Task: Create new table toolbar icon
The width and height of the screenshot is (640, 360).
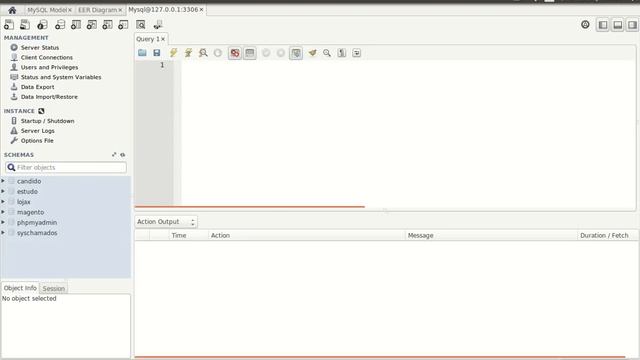Action: pyautogui.click(x=76, y=25)
